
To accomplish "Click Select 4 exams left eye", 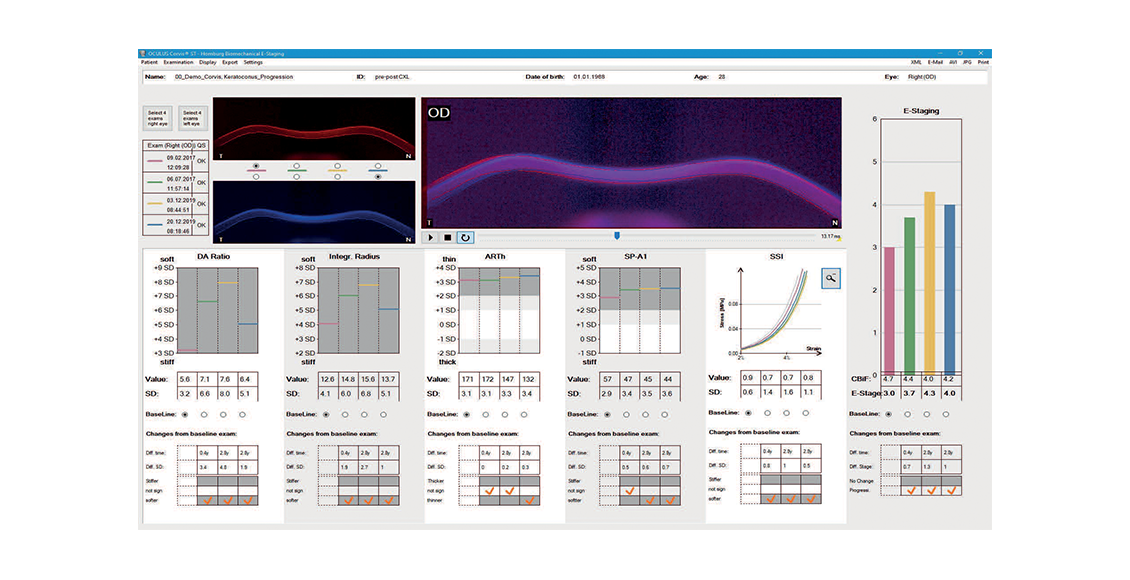I will [191, 118].
